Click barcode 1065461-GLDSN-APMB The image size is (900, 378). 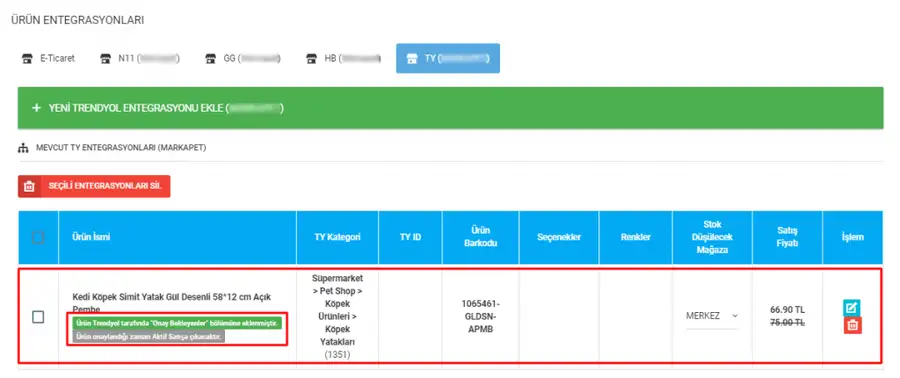(480, 317)
